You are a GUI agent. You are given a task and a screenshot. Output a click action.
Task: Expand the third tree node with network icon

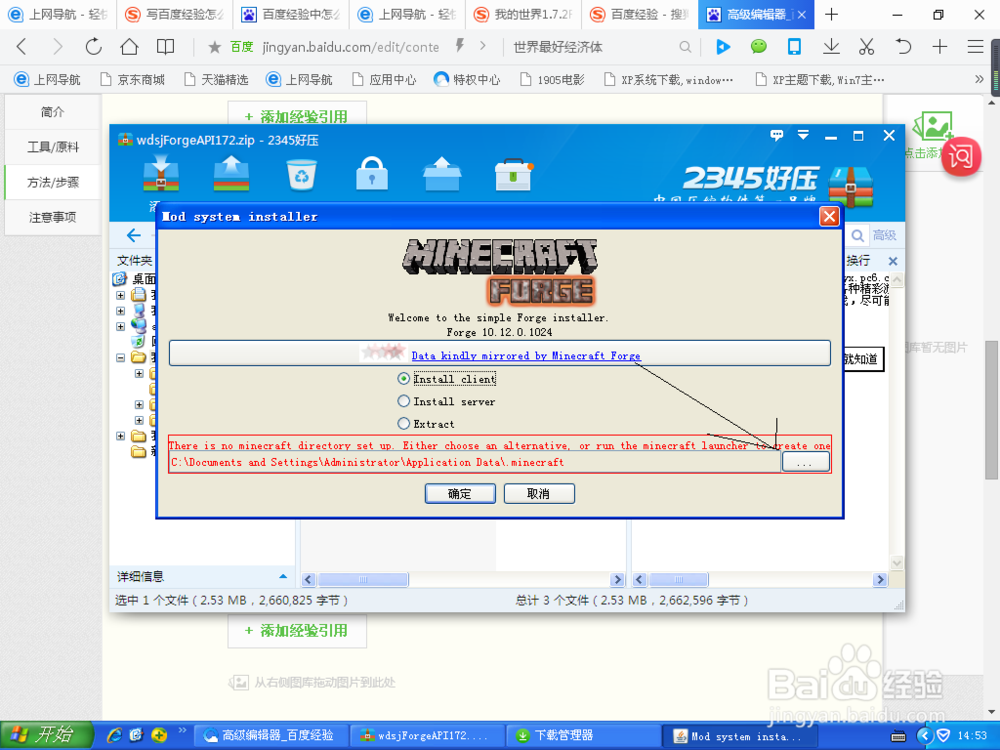coord(121,326)
